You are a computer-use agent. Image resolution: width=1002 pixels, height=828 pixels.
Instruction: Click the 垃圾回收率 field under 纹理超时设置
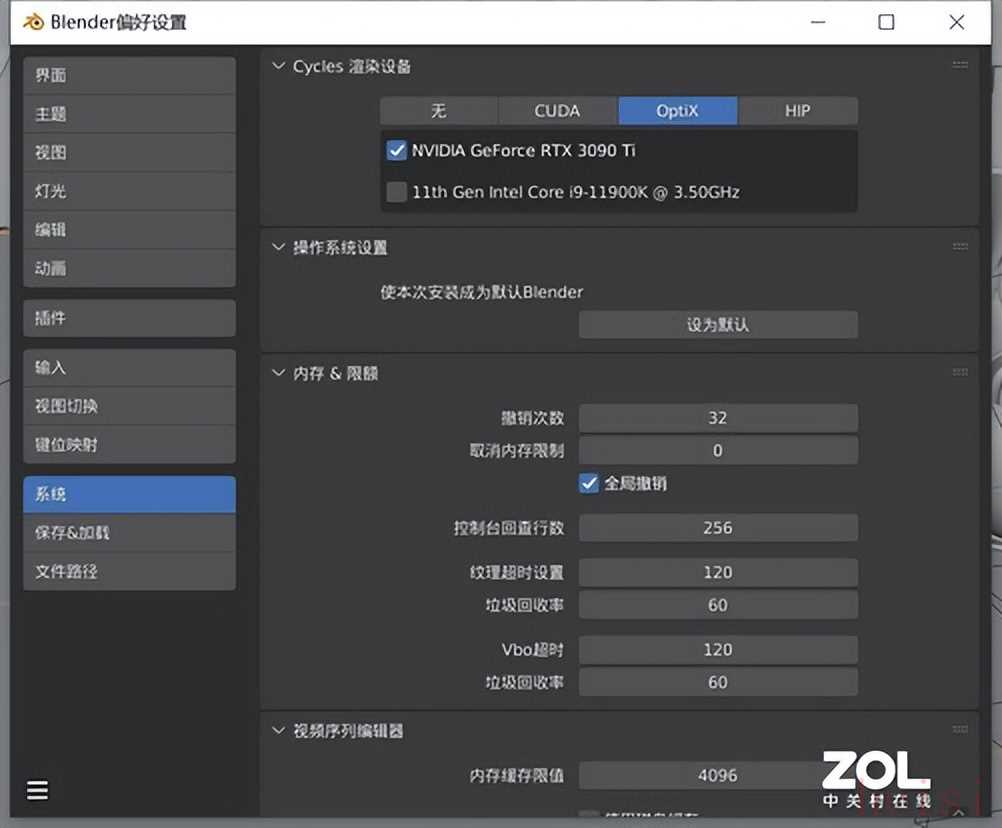pos(718,605)
